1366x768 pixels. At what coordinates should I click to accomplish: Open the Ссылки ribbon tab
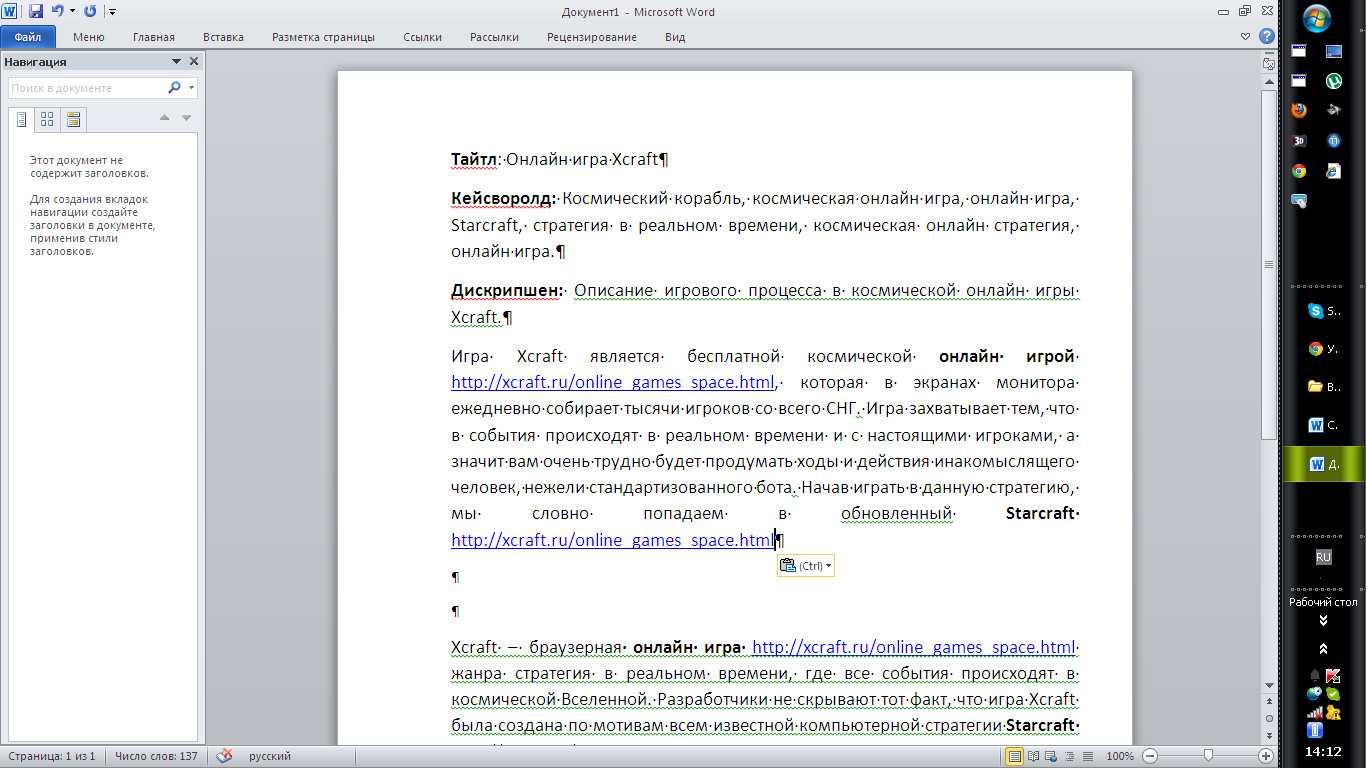422,37
